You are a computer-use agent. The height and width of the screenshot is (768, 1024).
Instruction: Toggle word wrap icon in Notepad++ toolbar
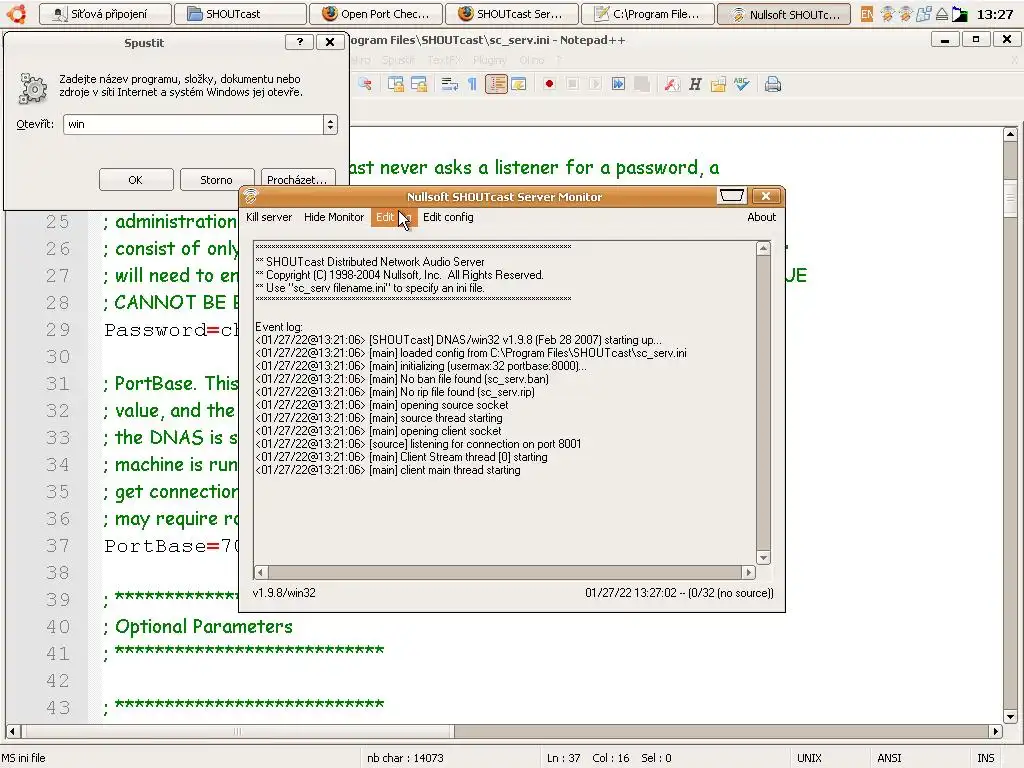[x=449, y=84]
